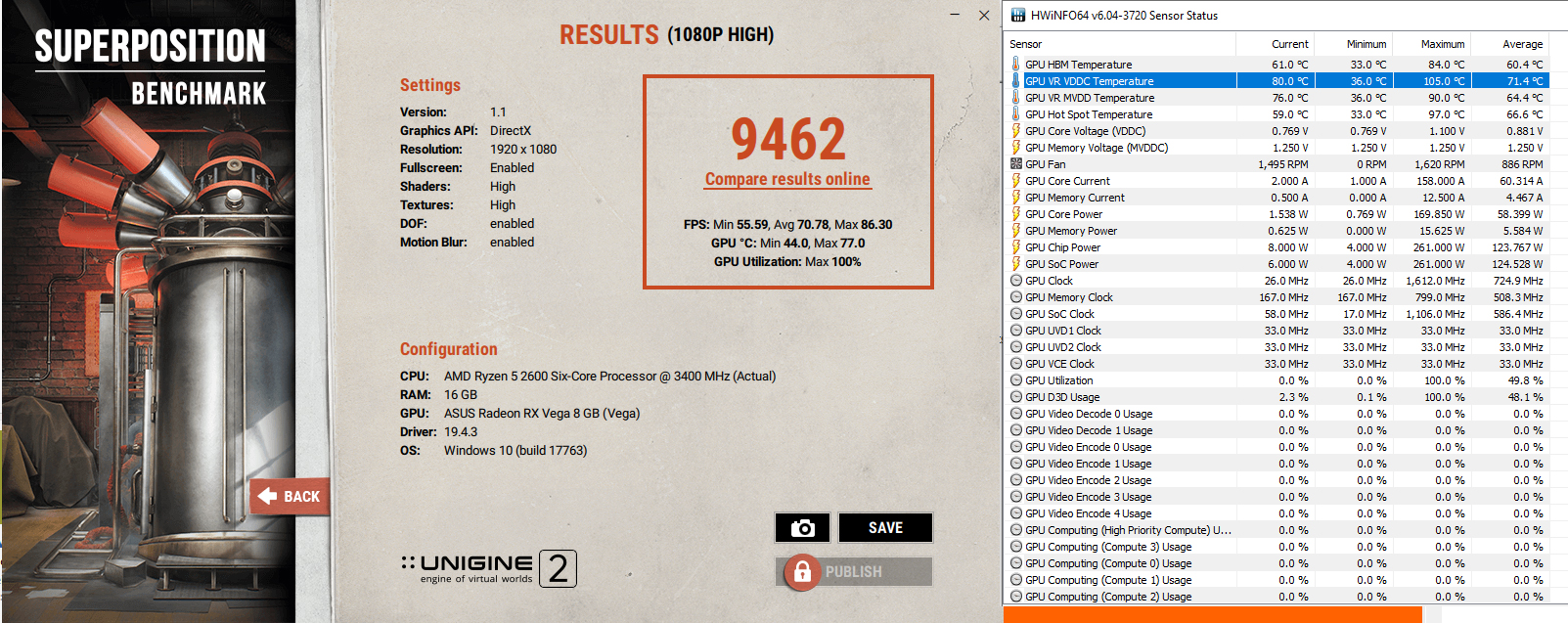
Task: Click the ASUS Radeon RX Vega GPU text
Action: 542,413
